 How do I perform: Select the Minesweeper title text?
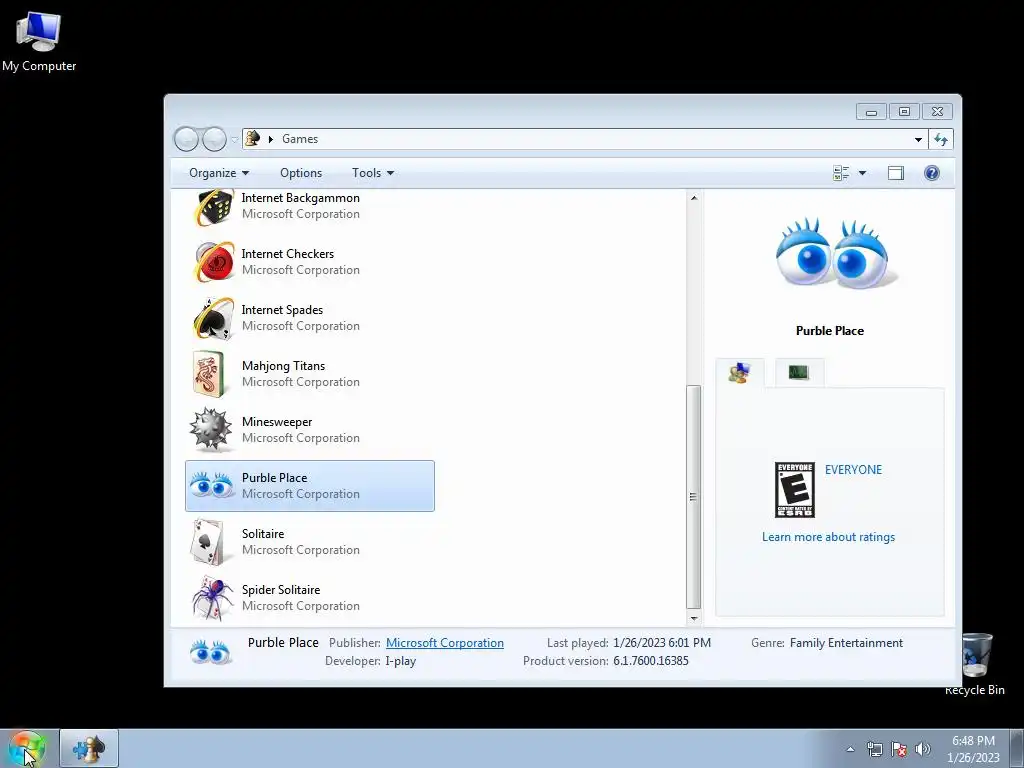pyautogui.click(x=277, y=422)
